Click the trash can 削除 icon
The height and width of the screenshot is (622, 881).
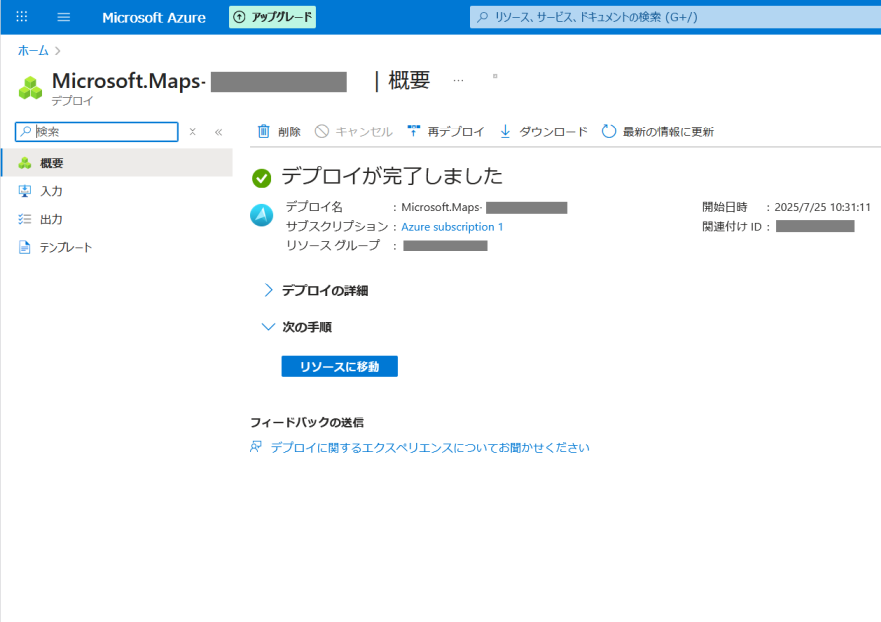click(x=264, y=131)
